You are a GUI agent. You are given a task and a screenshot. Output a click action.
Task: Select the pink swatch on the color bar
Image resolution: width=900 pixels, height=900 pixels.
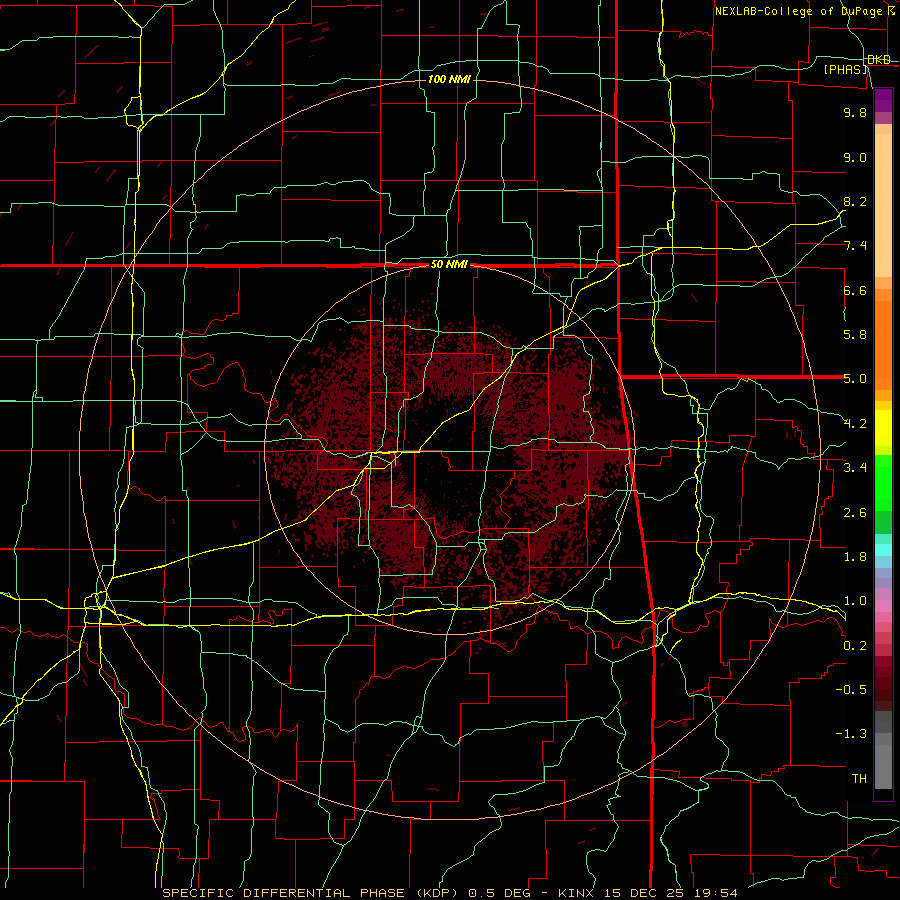[883, 606]
